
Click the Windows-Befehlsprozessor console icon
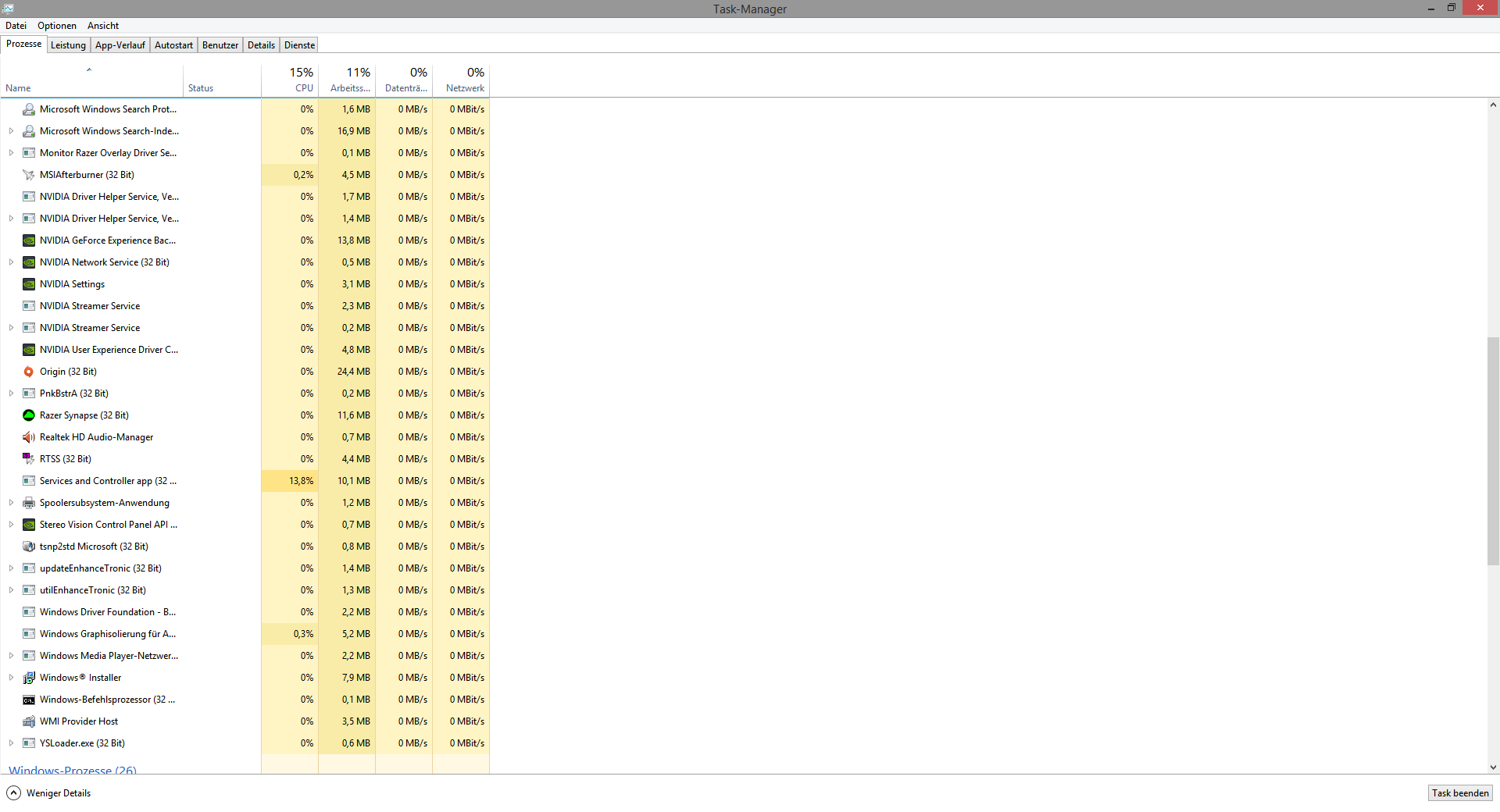(x=29, y=700)
